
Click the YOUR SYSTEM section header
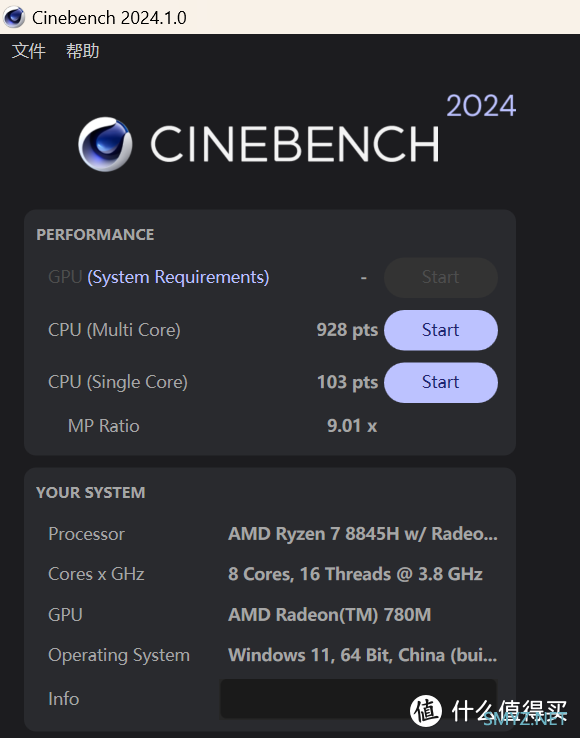click(x=91, y=493)
